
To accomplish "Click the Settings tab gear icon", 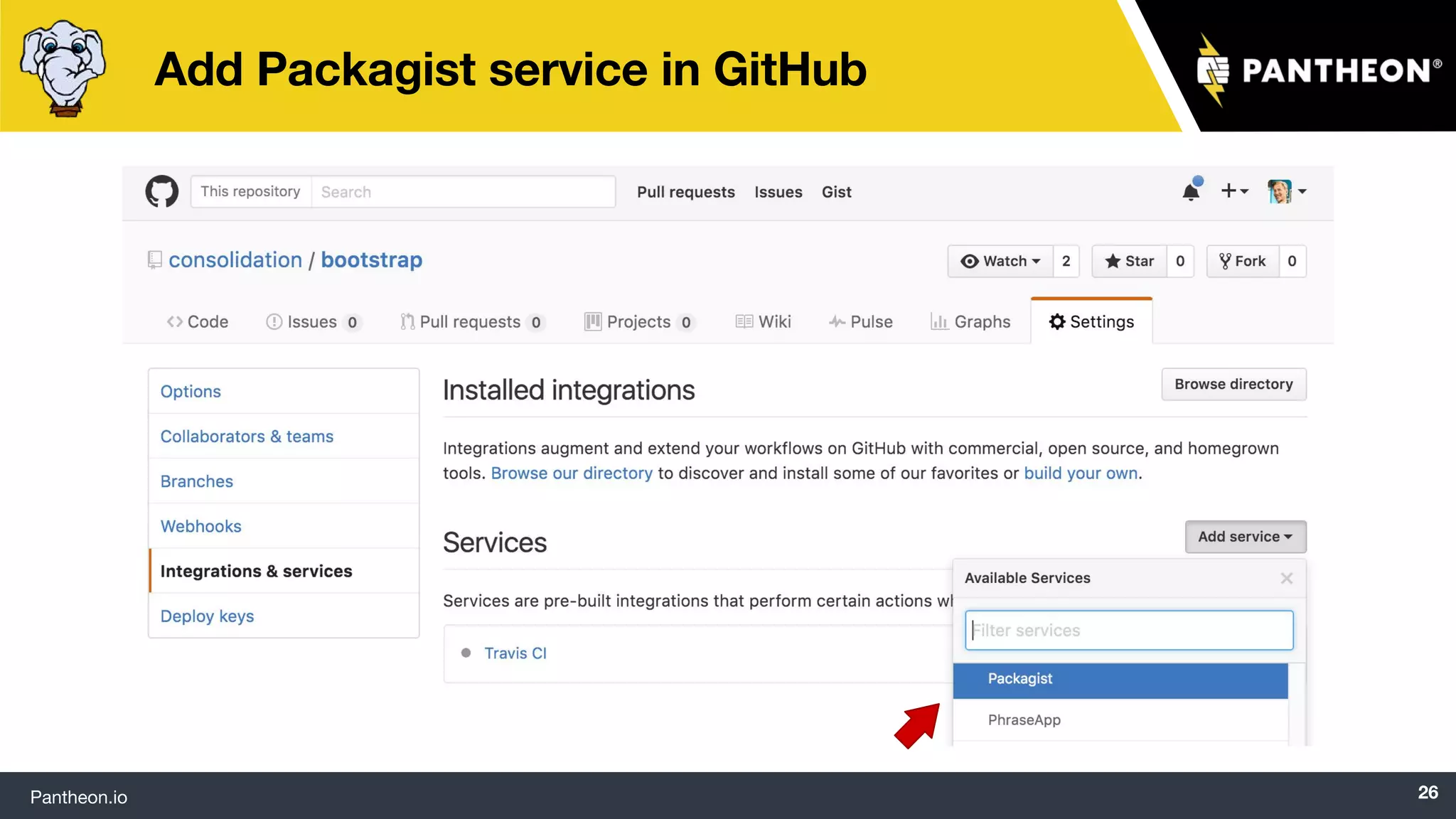I will coord(1057,321).
